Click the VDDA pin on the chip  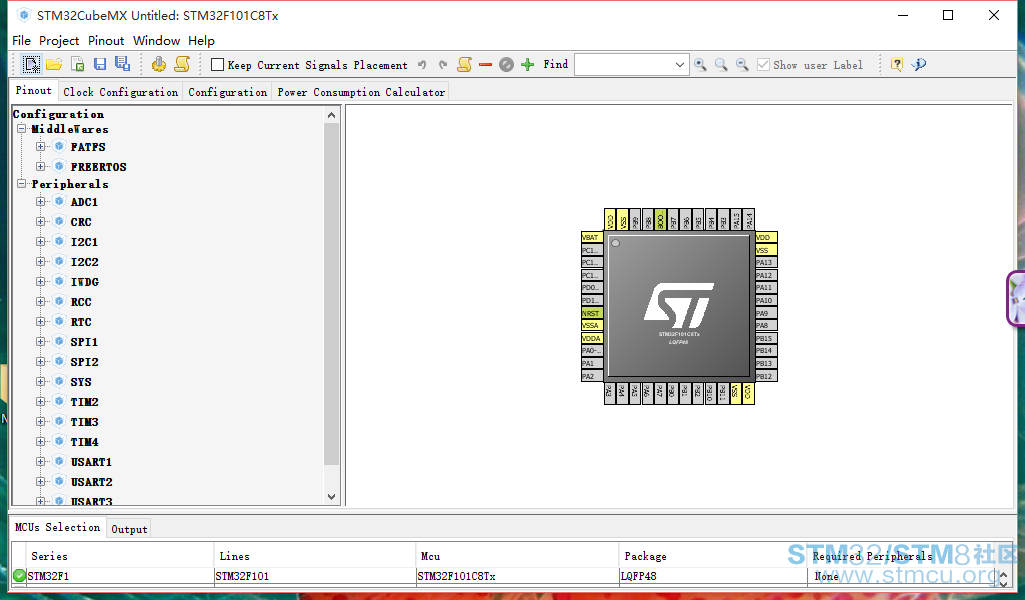pos(592,338)
